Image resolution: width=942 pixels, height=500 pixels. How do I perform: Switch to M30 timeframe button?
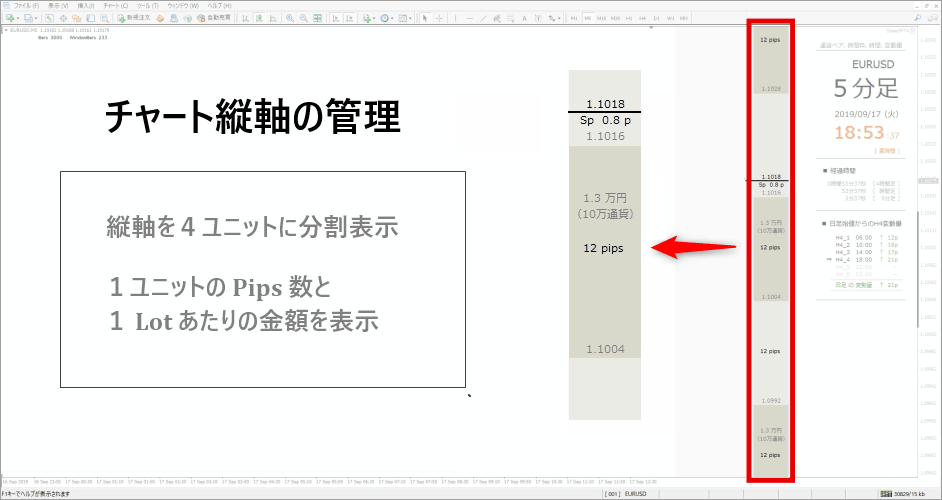615,18
